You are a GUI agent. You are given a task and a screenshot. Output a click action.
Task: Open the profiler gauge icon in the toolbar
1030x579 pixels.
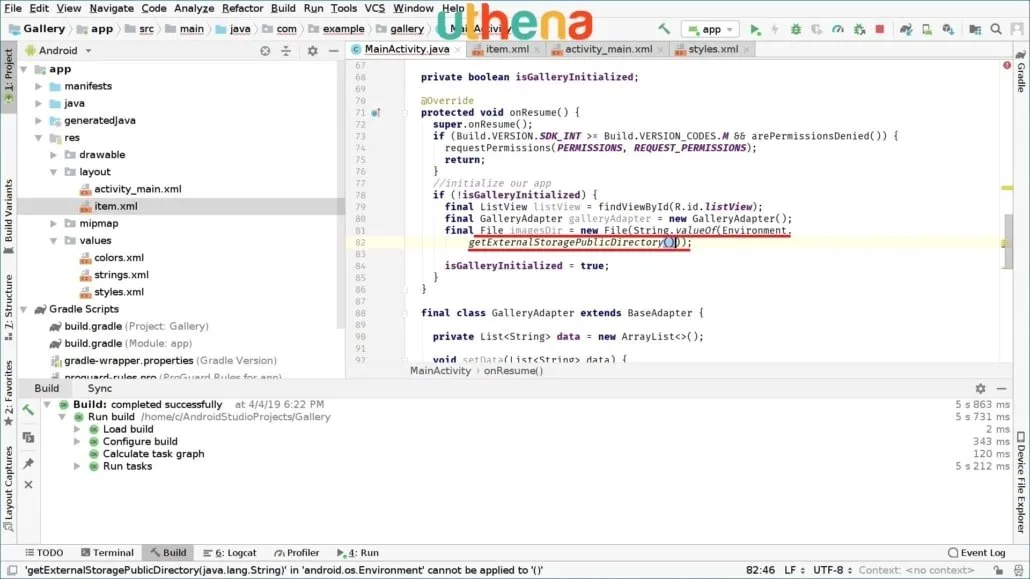[838, 29]
